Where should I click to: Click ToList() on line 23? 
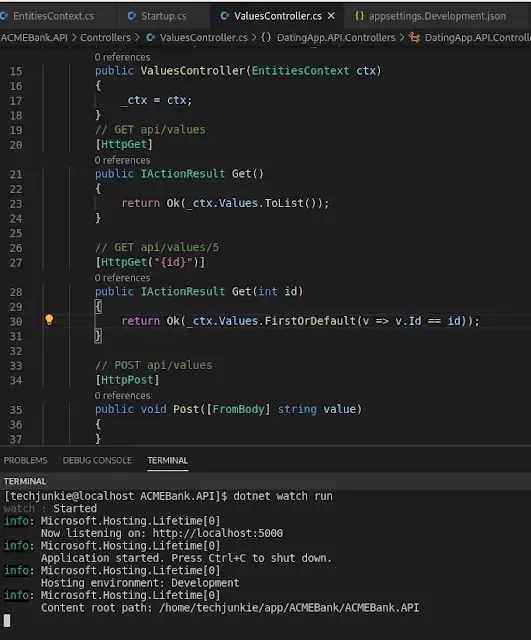click(x=290, y=203)
